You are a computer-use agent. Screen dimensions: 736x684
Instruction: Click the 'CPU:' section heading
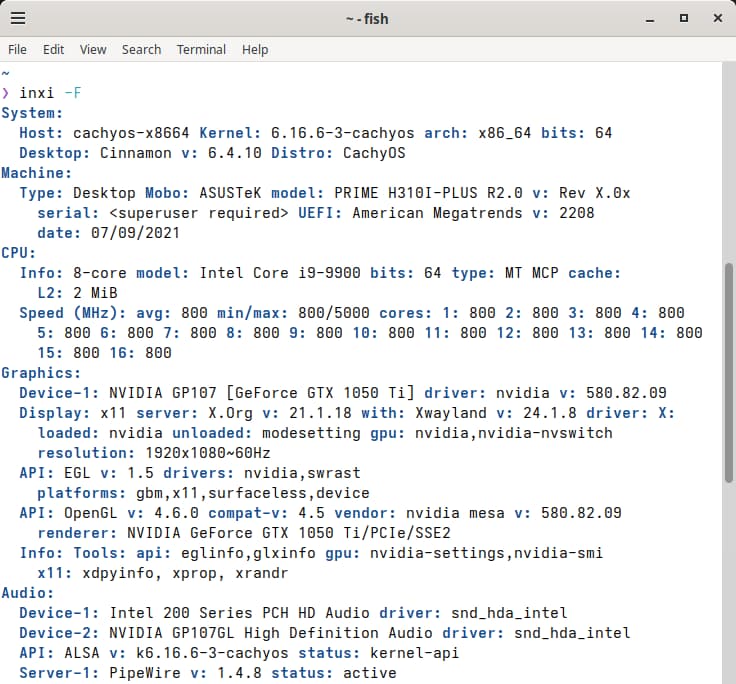(19, 253)
